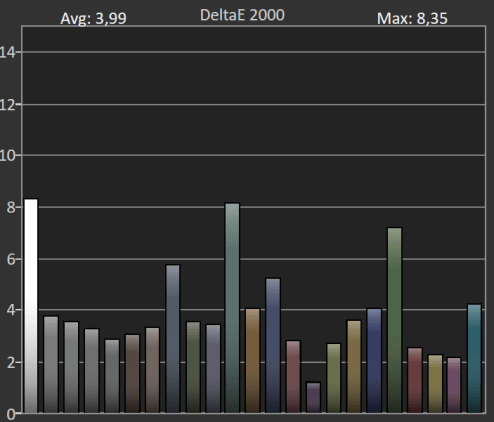Viewport: 494px width, 422px height.
Task: Select the first gray bar after white
Action: 51,365
